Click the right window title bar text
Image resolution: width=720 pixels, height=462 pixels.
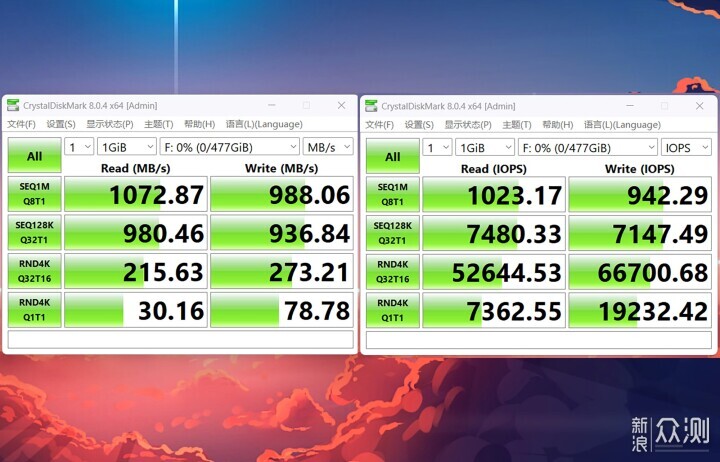pyautogui.click(x=448, y=106)
